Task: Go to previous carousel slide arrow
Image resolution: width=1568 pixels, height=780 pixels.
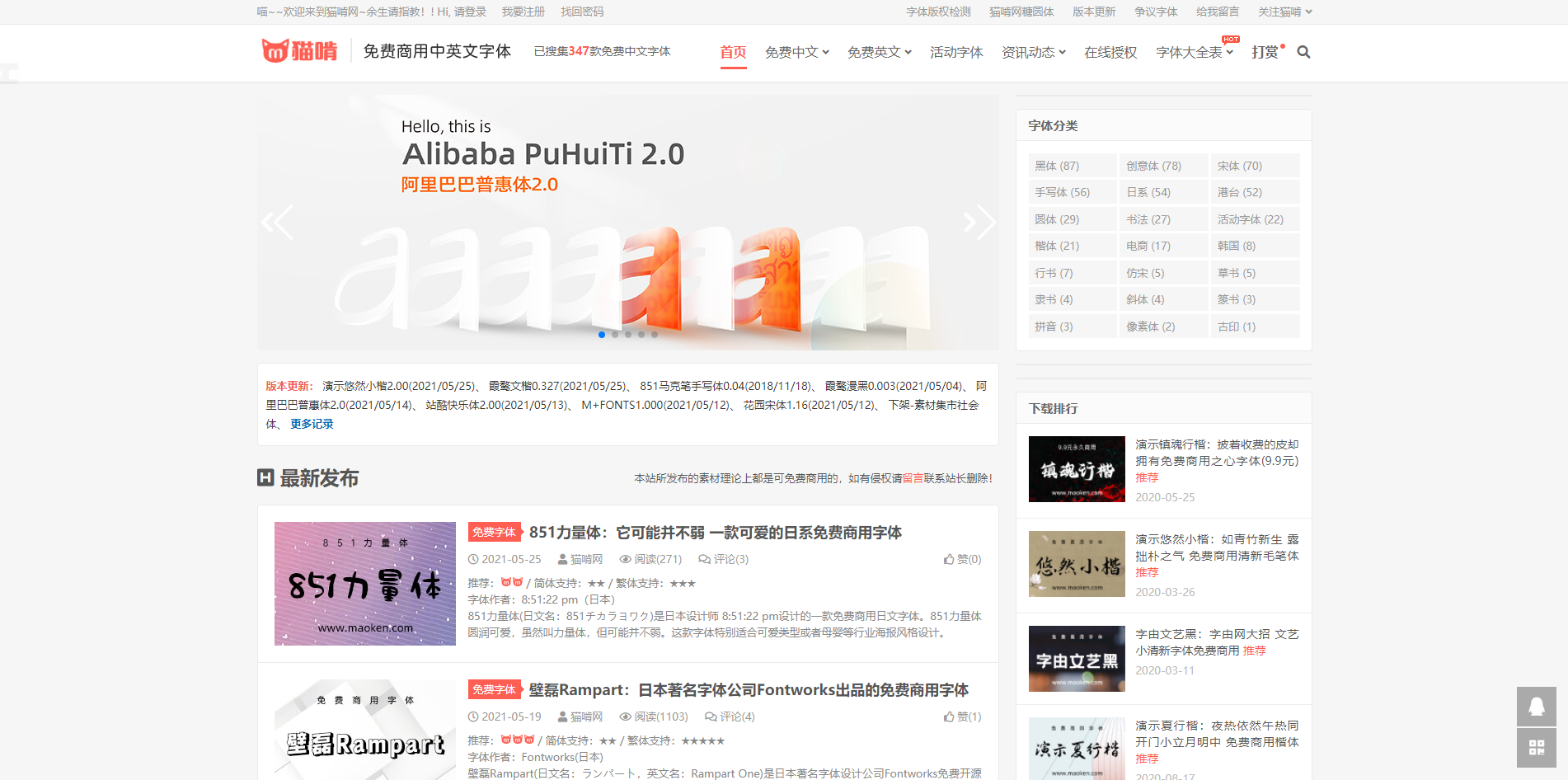Action: (x=278, y=222)
